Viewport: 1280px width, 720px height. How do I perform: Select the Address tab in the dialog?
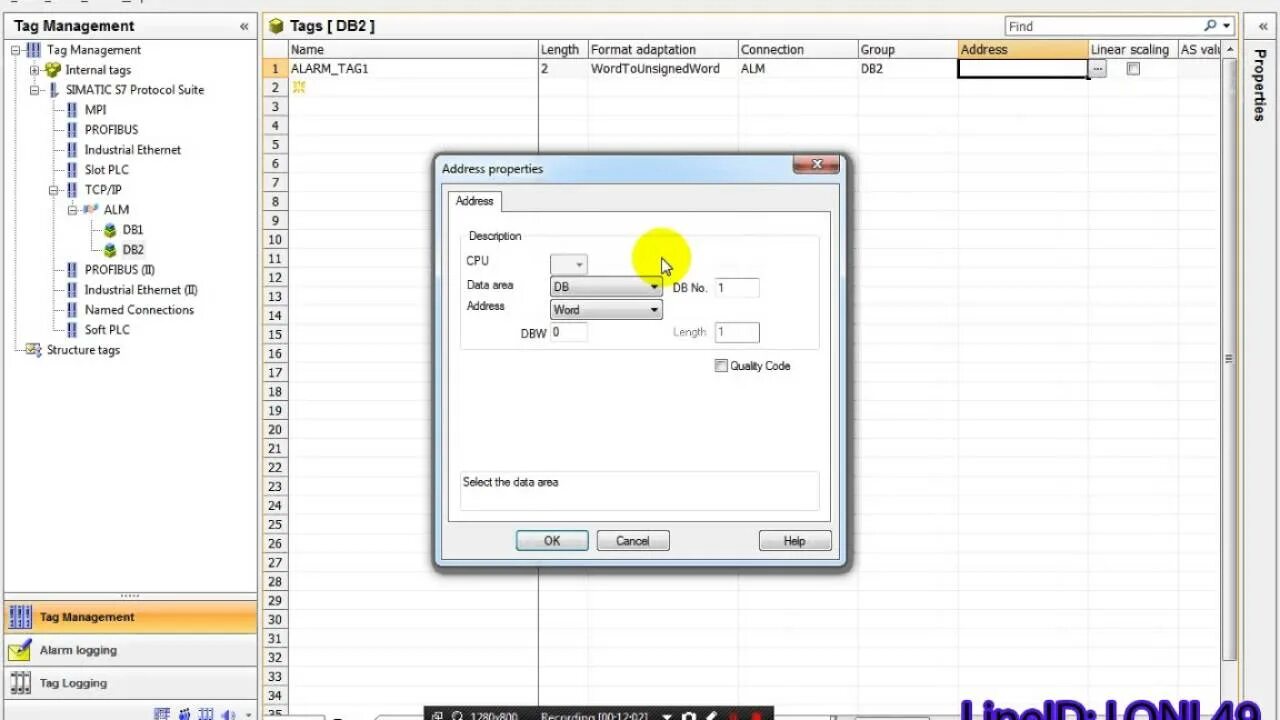[474, 201]
